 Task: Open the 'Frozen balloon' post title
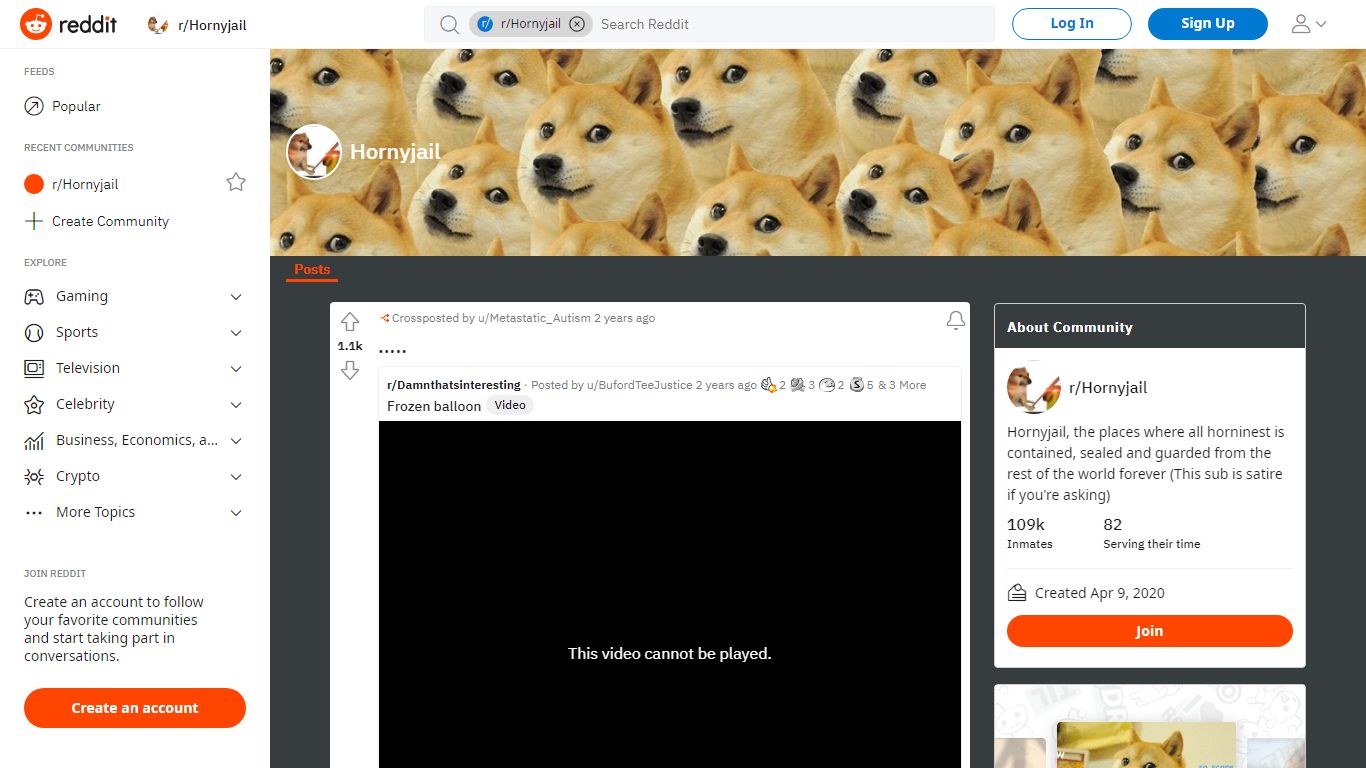[434, 406]
